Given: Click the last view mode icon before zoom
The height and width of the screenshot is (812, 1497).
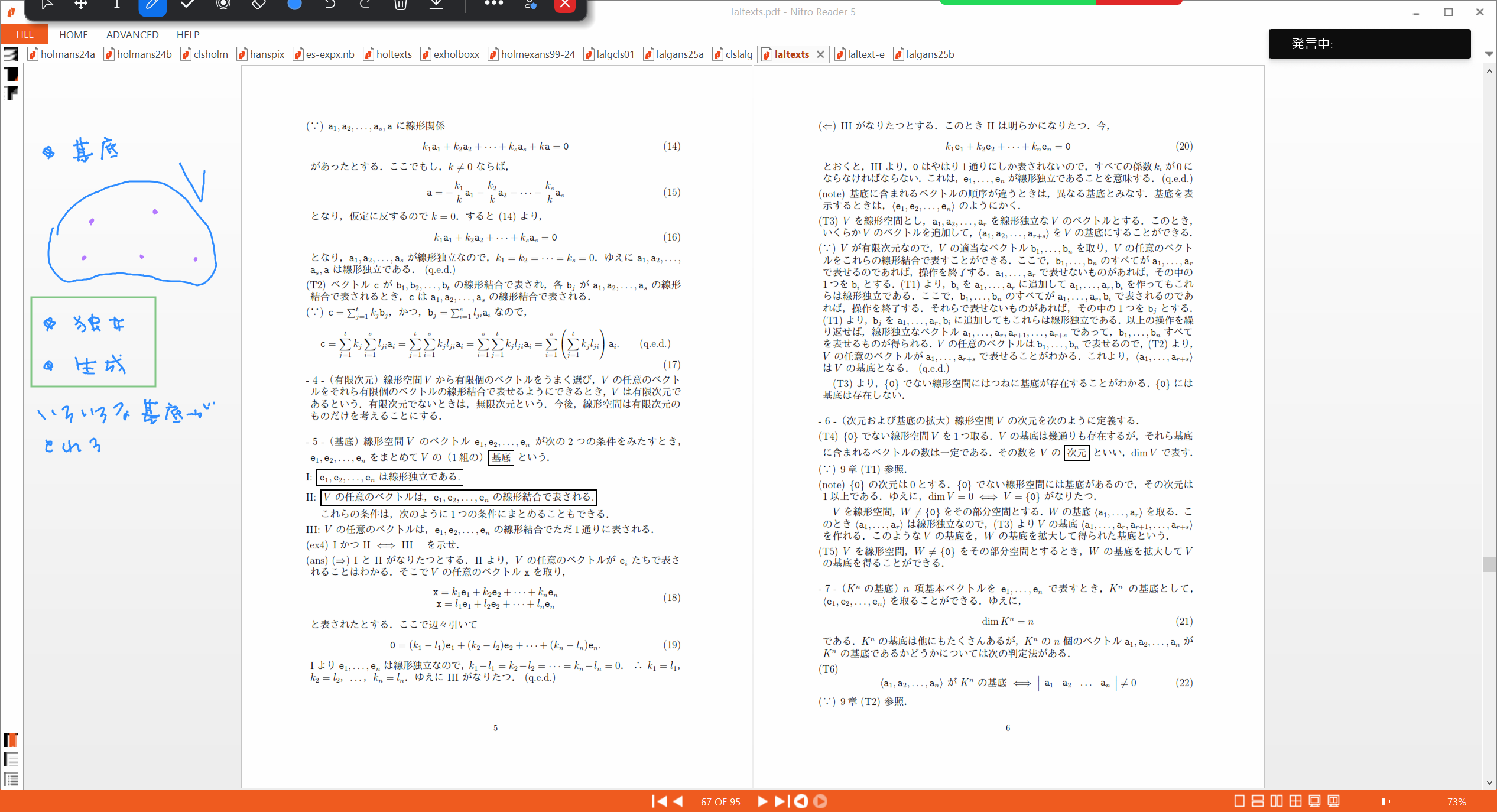Looking at the screenshot, I should [x=1333, y=801].
